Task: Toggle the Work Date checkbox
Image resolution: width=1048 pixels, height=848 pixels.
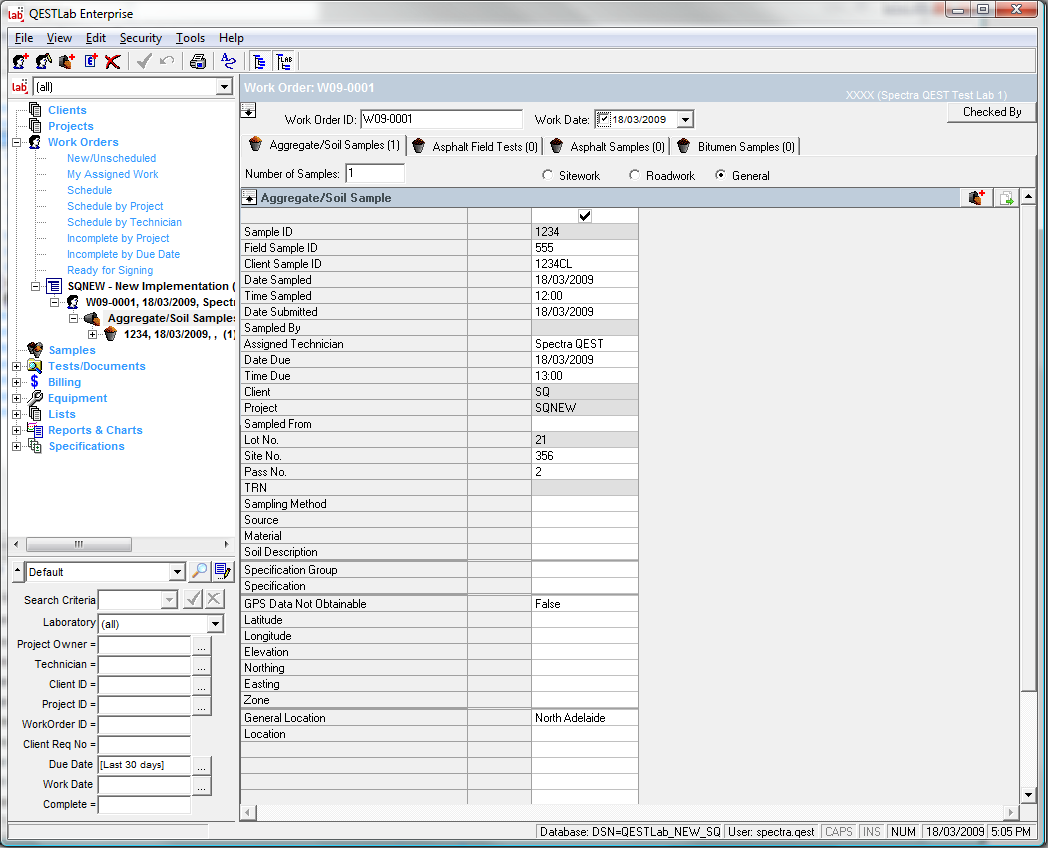Action: click(603, 120)
